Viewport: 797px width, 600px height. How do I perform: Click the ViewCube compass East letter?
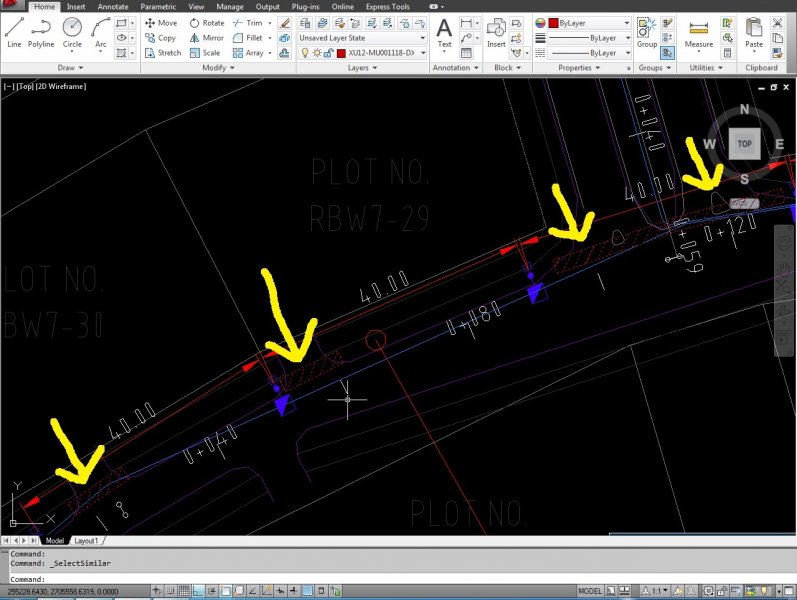pos(780,144)
